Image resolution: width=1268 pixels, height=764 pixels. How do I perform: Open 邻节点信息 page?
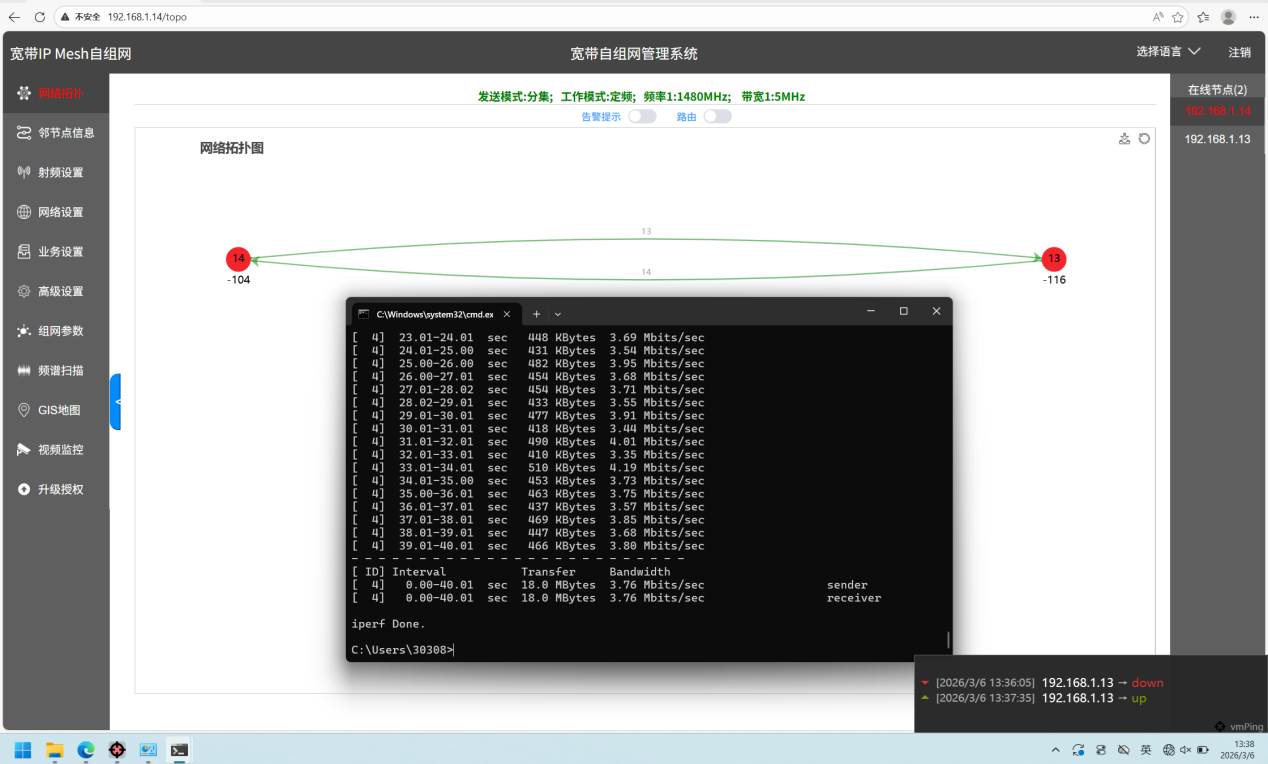click(55, 133)
